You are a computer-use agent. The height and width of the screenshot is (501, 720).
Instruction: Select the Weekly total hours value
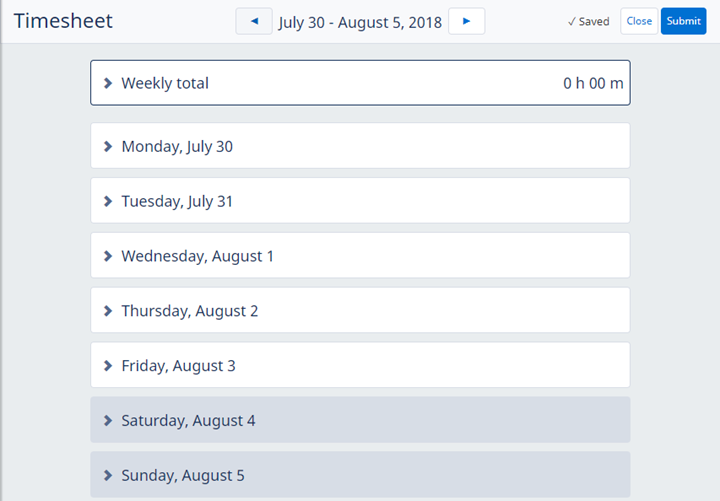click(593, 83)
